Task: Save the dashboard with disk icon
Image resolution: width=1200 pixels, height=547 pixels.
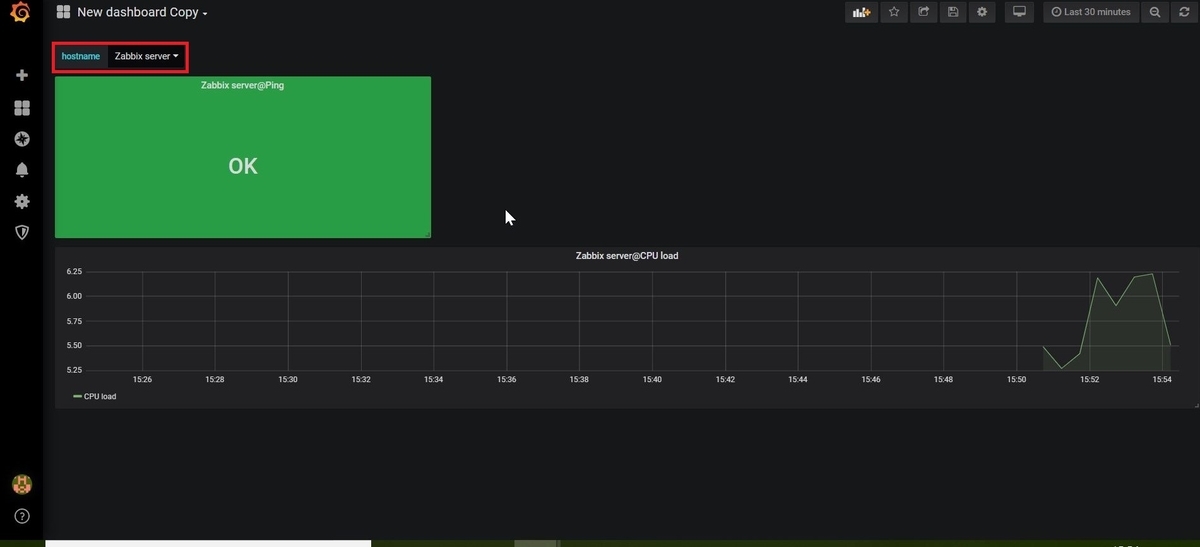Action: coord(953,12)
